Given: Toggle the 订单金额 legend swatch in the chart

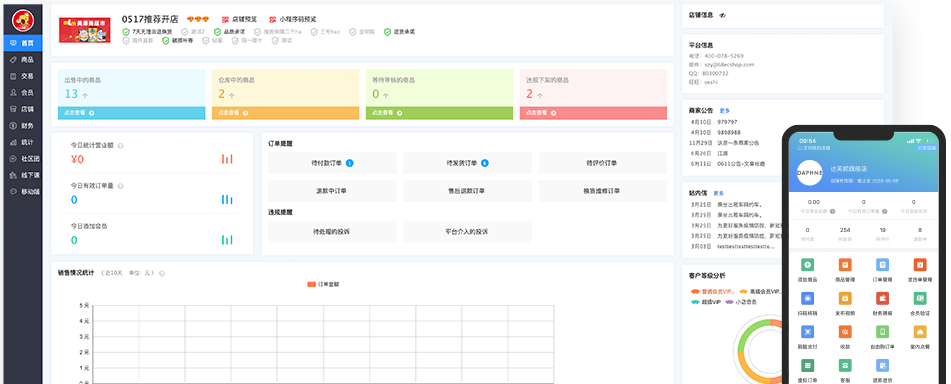Looking at the screenshot, I should [x=312, y=284].
